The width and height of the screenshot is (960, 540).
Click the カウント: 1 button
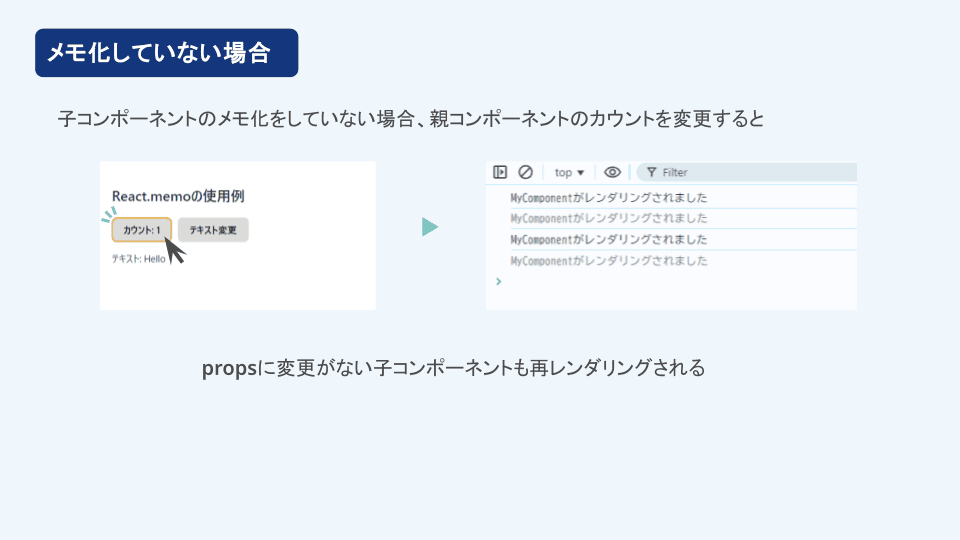tap(141, 230)
